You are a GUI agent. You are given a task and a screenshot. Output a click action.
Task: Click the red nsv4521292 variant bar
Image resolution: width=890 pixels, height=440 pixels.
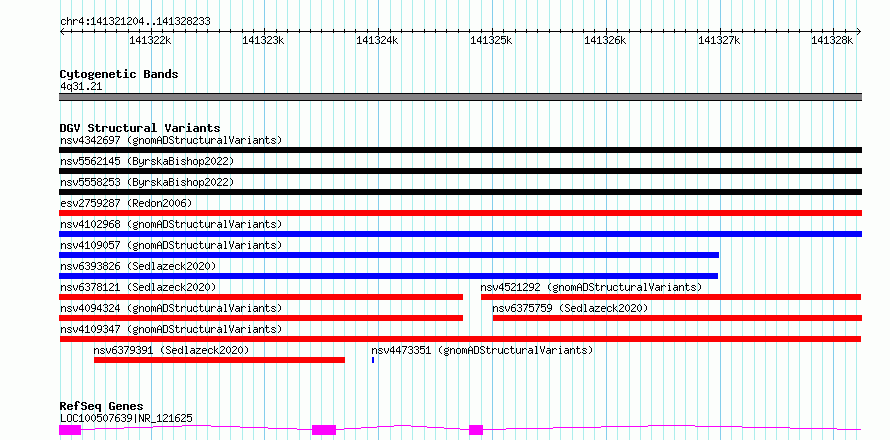(671, 297)
